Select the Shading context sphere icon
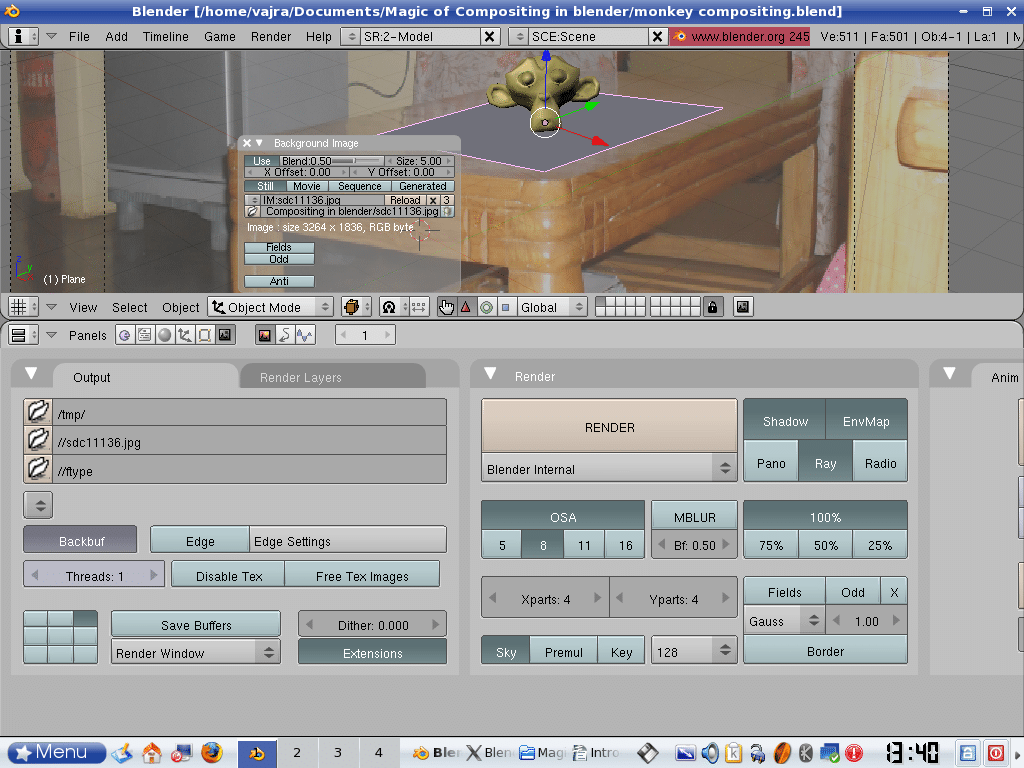1024x768 pixels. click(x=164, y=335)
